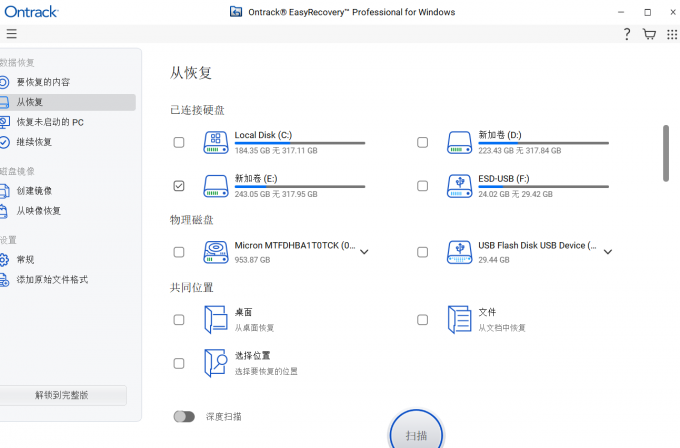Viewport: 680px width, 448px height.
Task: Uncheck the 新加卷 (E:) checkbox
Action: (x=179, y=186)
